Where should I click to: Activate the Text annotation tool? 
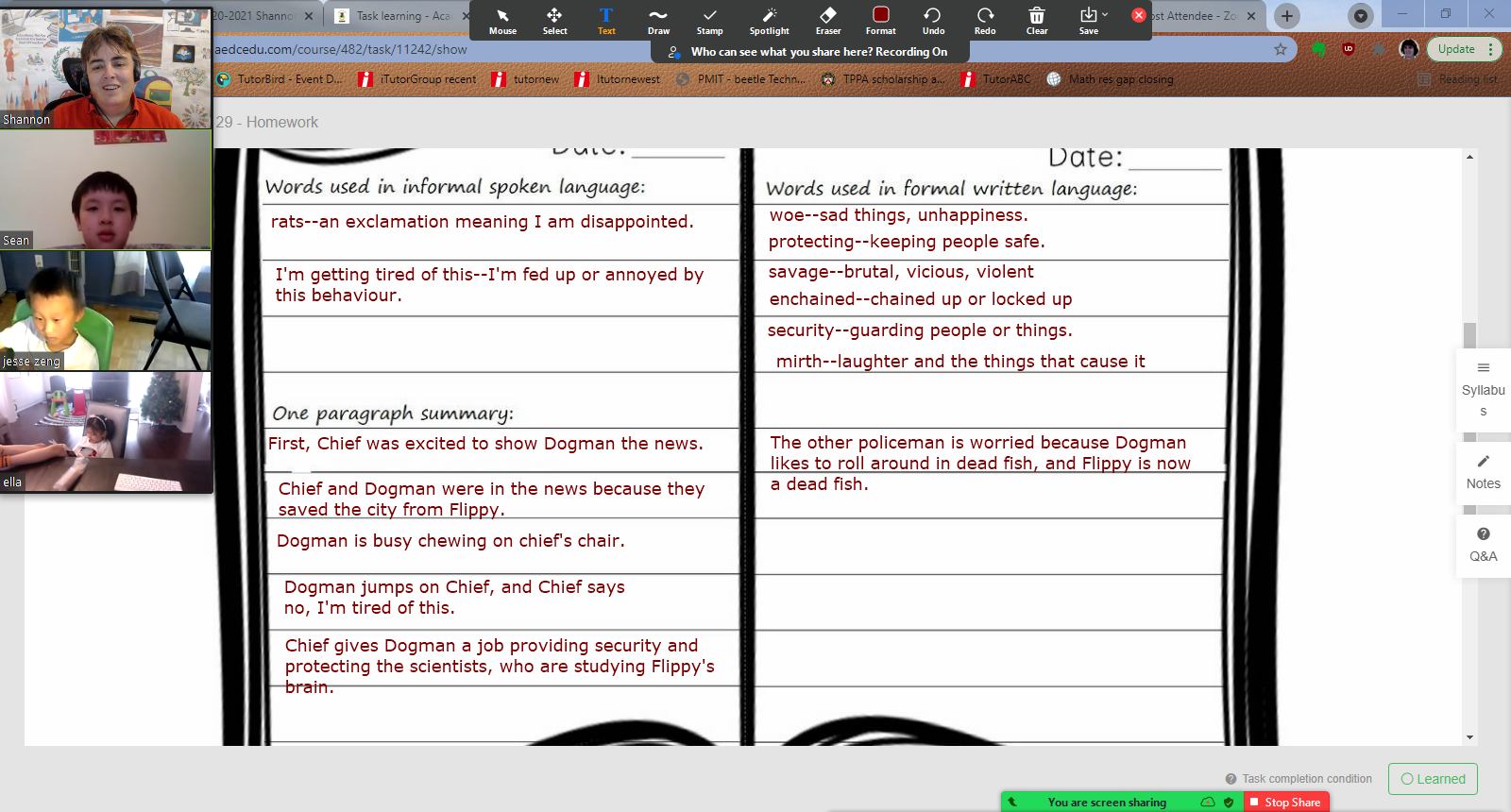[606, 20]
